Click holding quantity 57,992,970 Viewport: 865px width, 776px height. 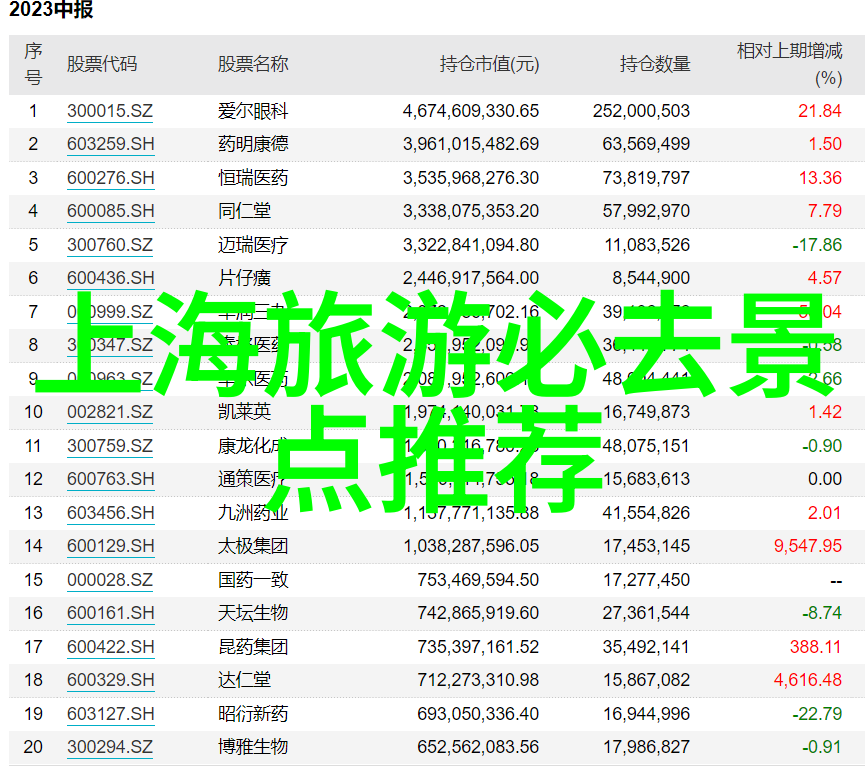pos(646,211)
